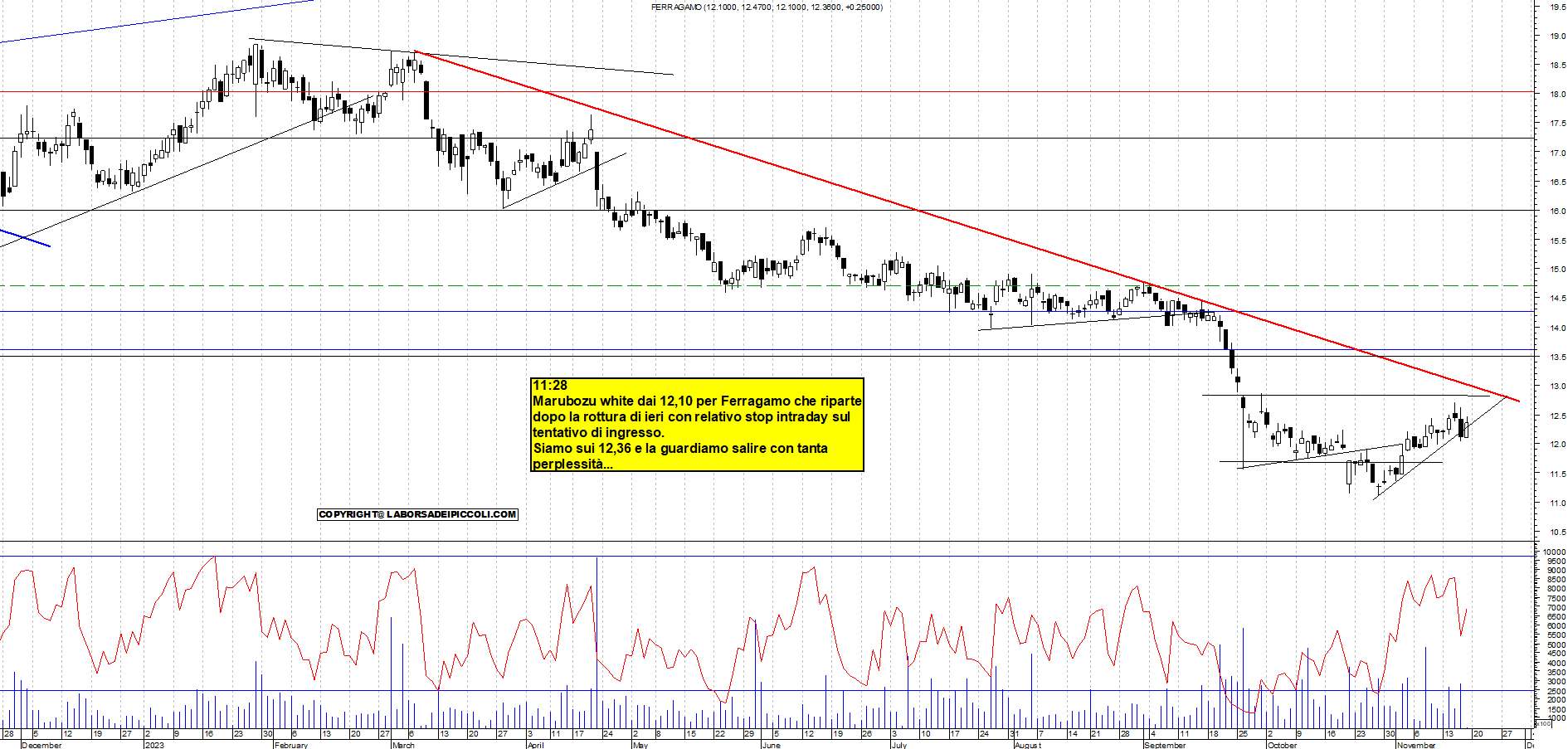Click the 11.5 price axis label

(x=1557, y=474)
